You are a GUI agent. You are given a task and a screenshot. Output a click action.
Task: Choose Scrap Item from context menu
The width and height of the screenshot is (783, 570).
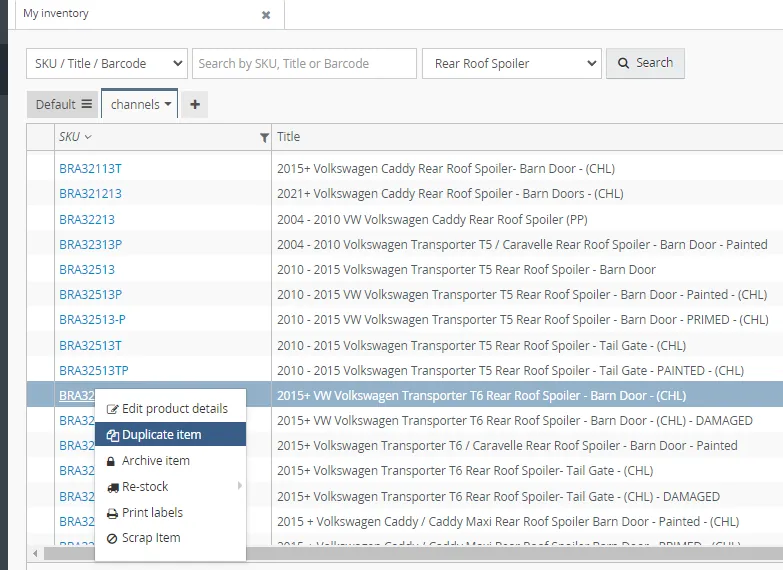(x=170, y=538)
